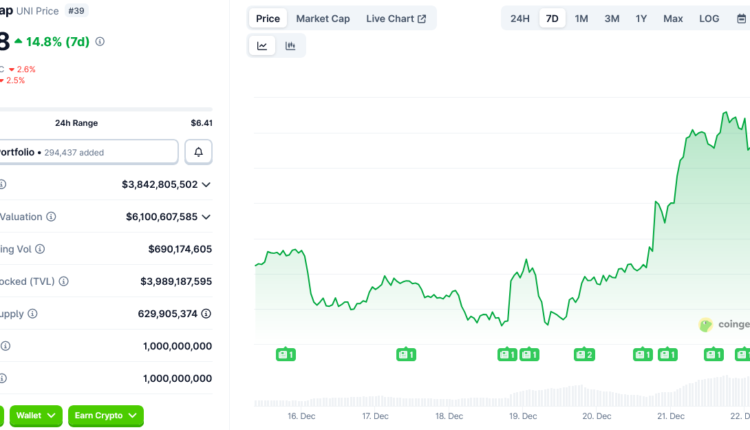
Task: Switch to the line chart view icon
Action: coord(262,45)
